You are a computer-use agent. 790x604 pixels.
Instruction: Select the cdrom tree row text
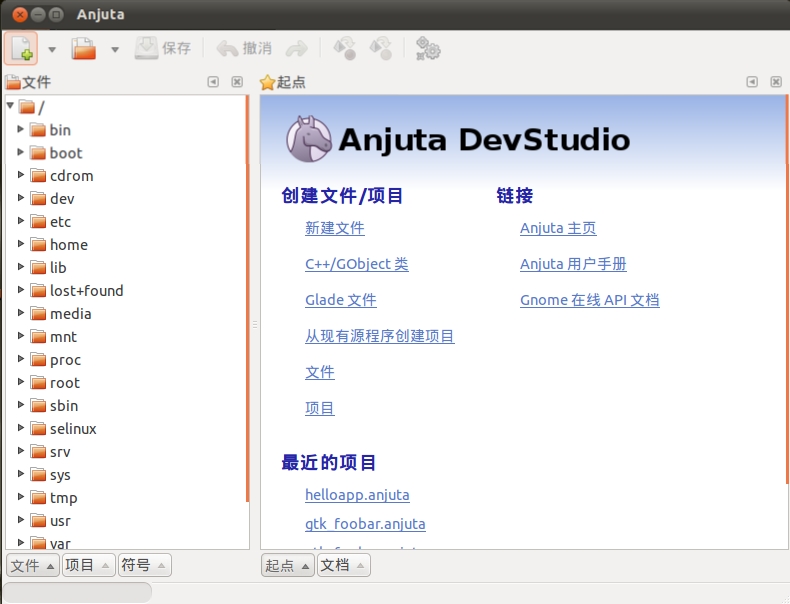[72, 175]
